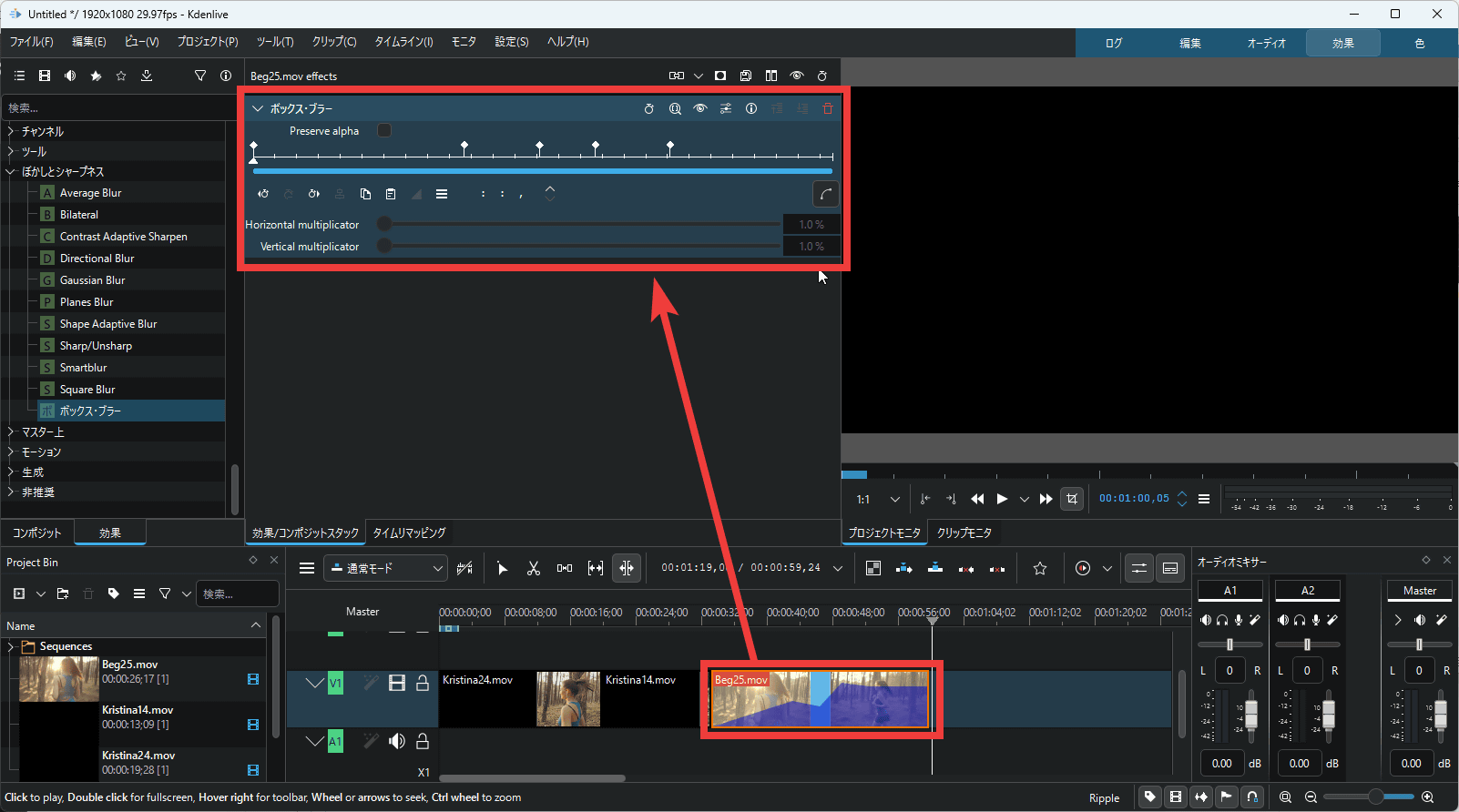
Task: Click the delete effect trash icon
Action: tap(828, 108)
